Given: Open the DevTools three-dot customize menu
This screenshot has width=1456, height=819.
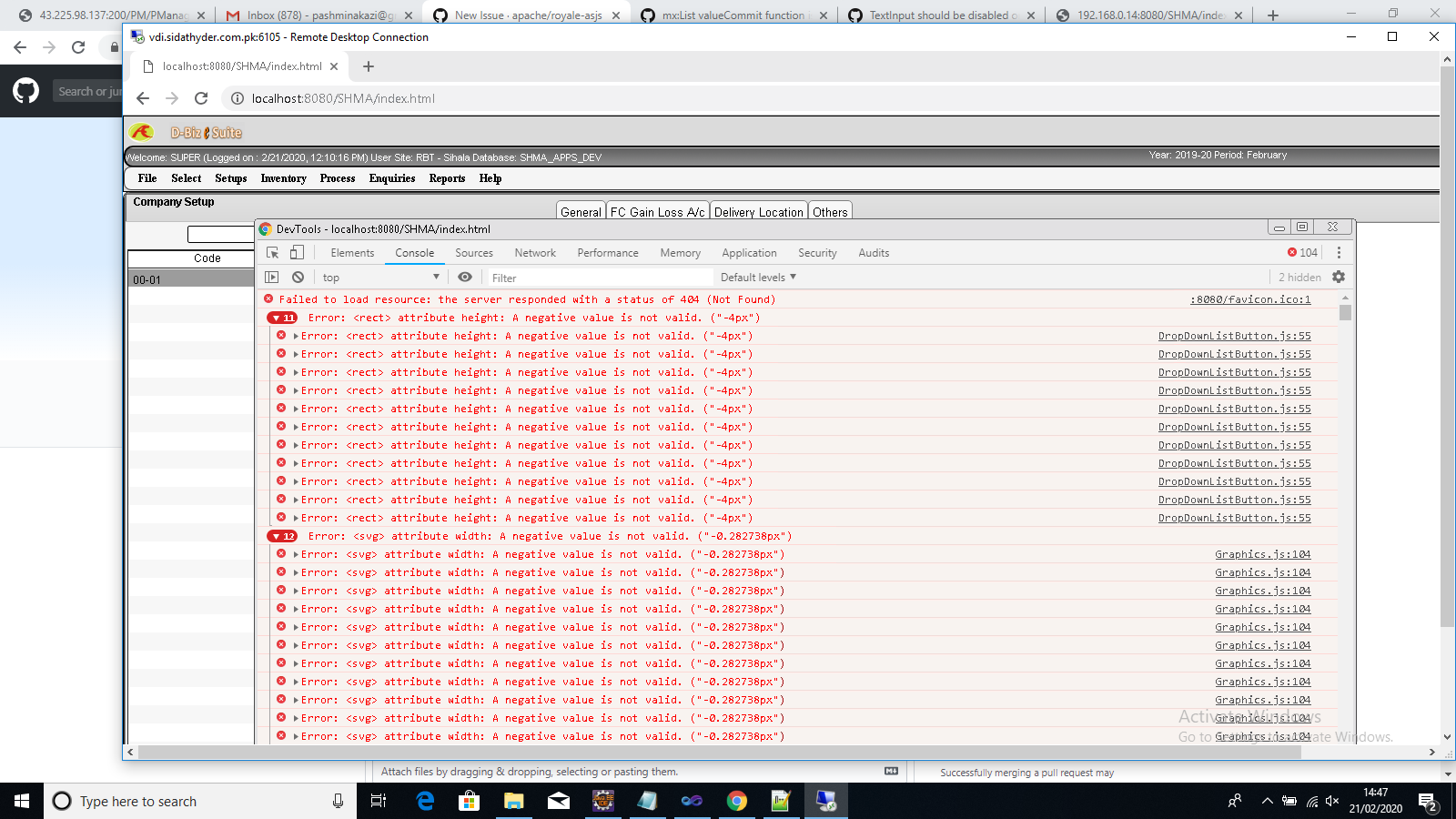Looking at the screenshot, I should pyautogui.click(x=1339, y=252).
